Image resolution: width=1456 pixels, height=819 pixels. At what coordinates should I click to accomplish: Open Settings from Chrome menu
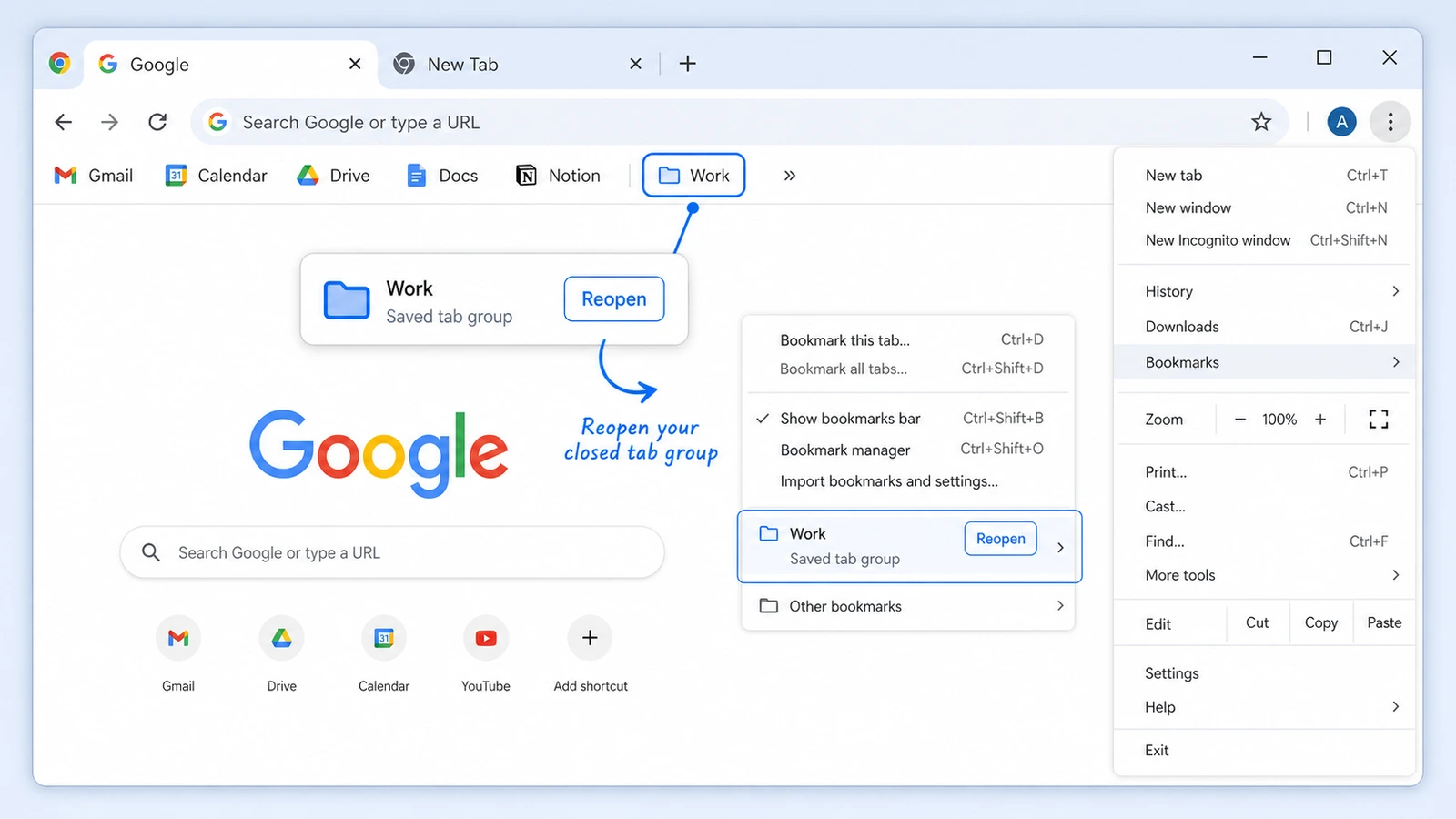coord(1265,673)
